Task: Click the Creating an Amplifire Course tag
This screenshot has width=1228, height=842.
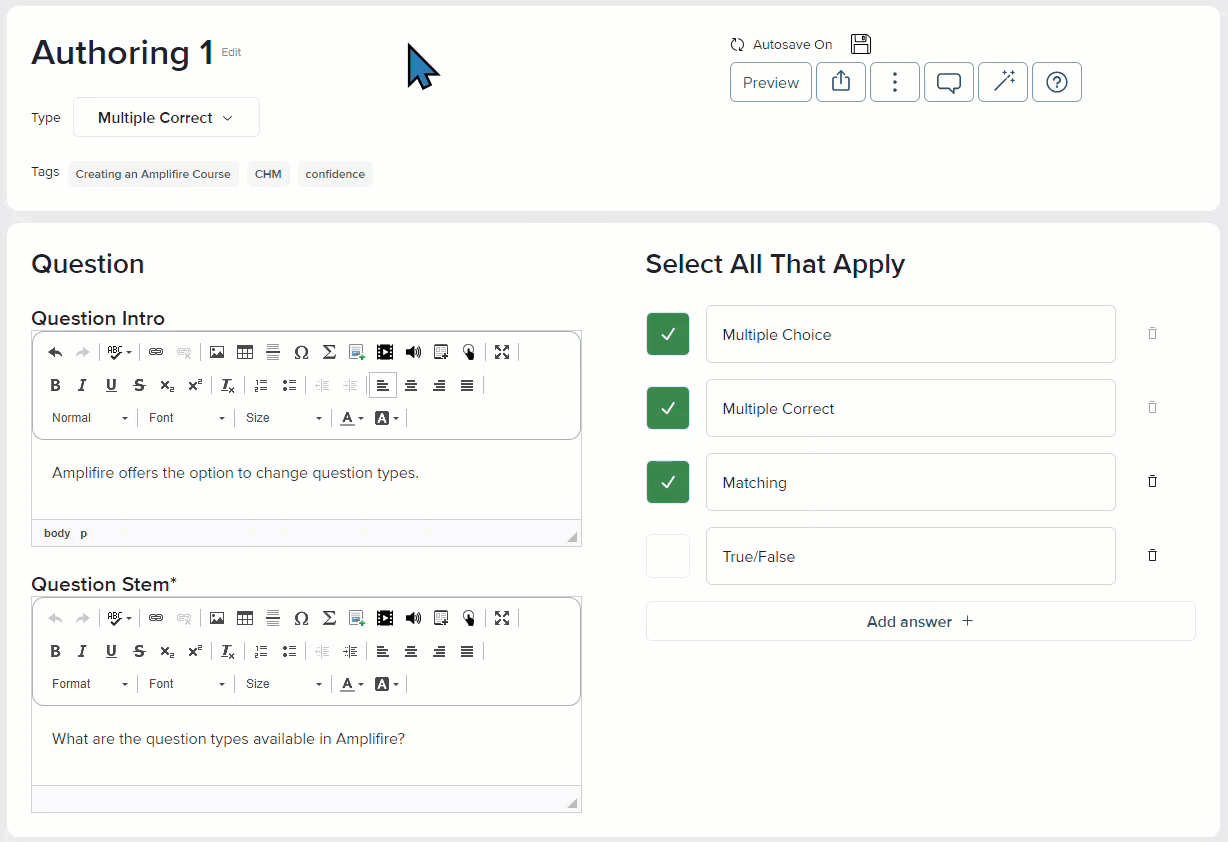Action: [x=153, y=174]
